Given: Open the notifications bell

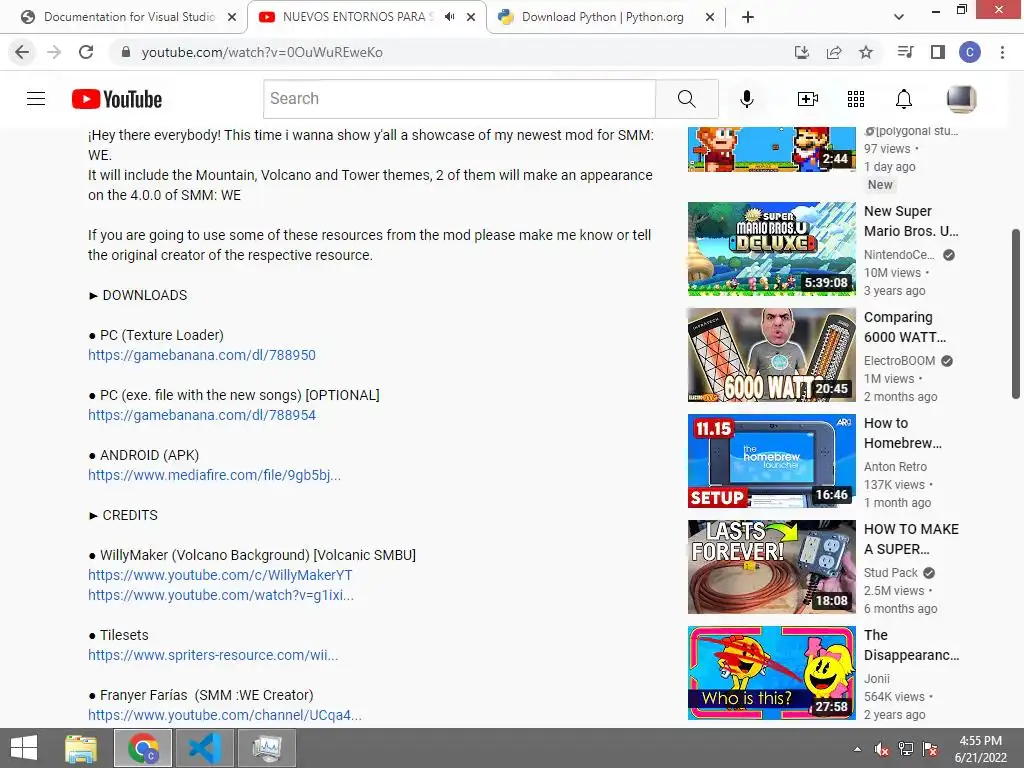Looking at the screenshot, I should click(903, 99).
